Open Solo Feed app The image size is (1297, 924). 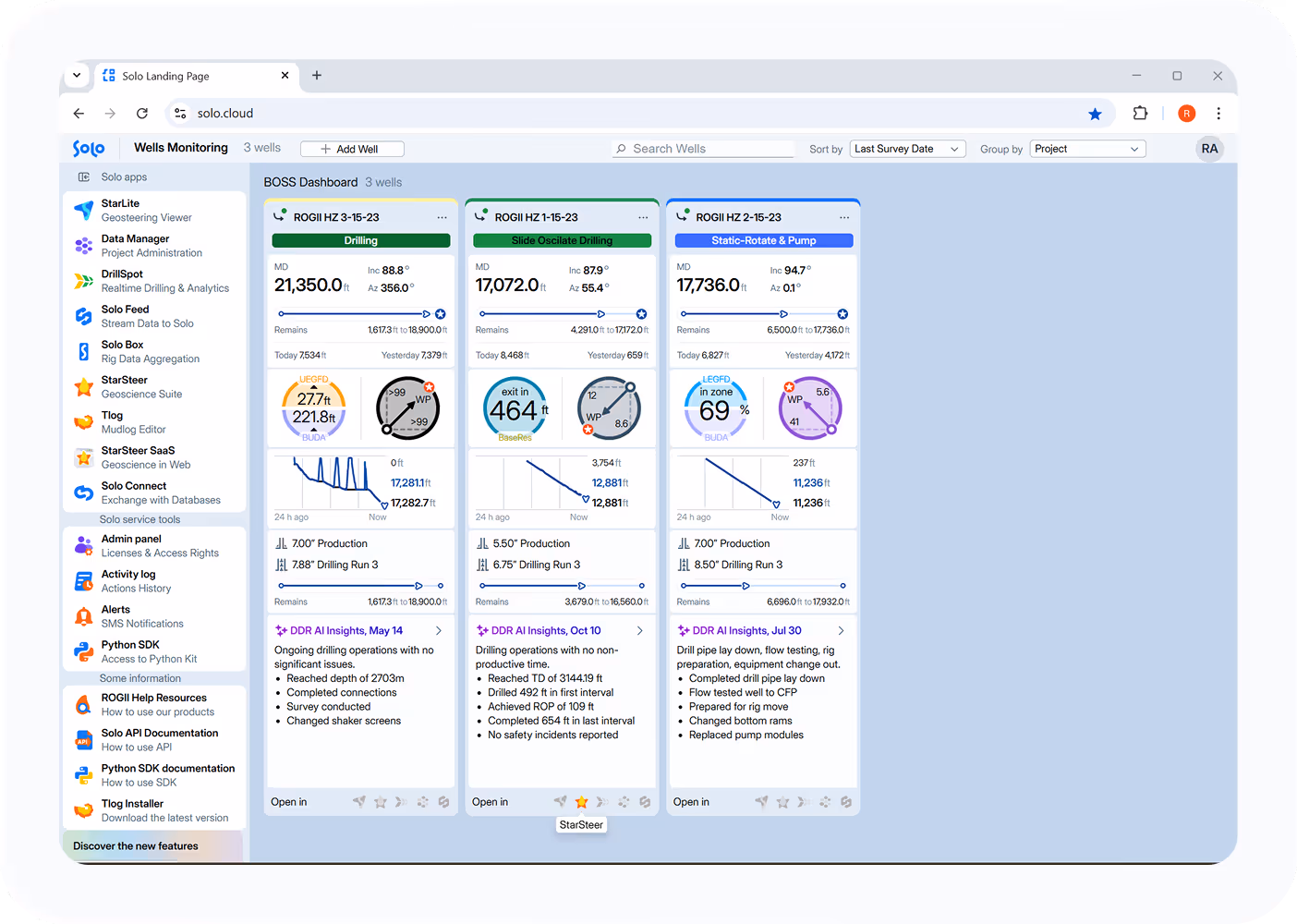point(153,316)
